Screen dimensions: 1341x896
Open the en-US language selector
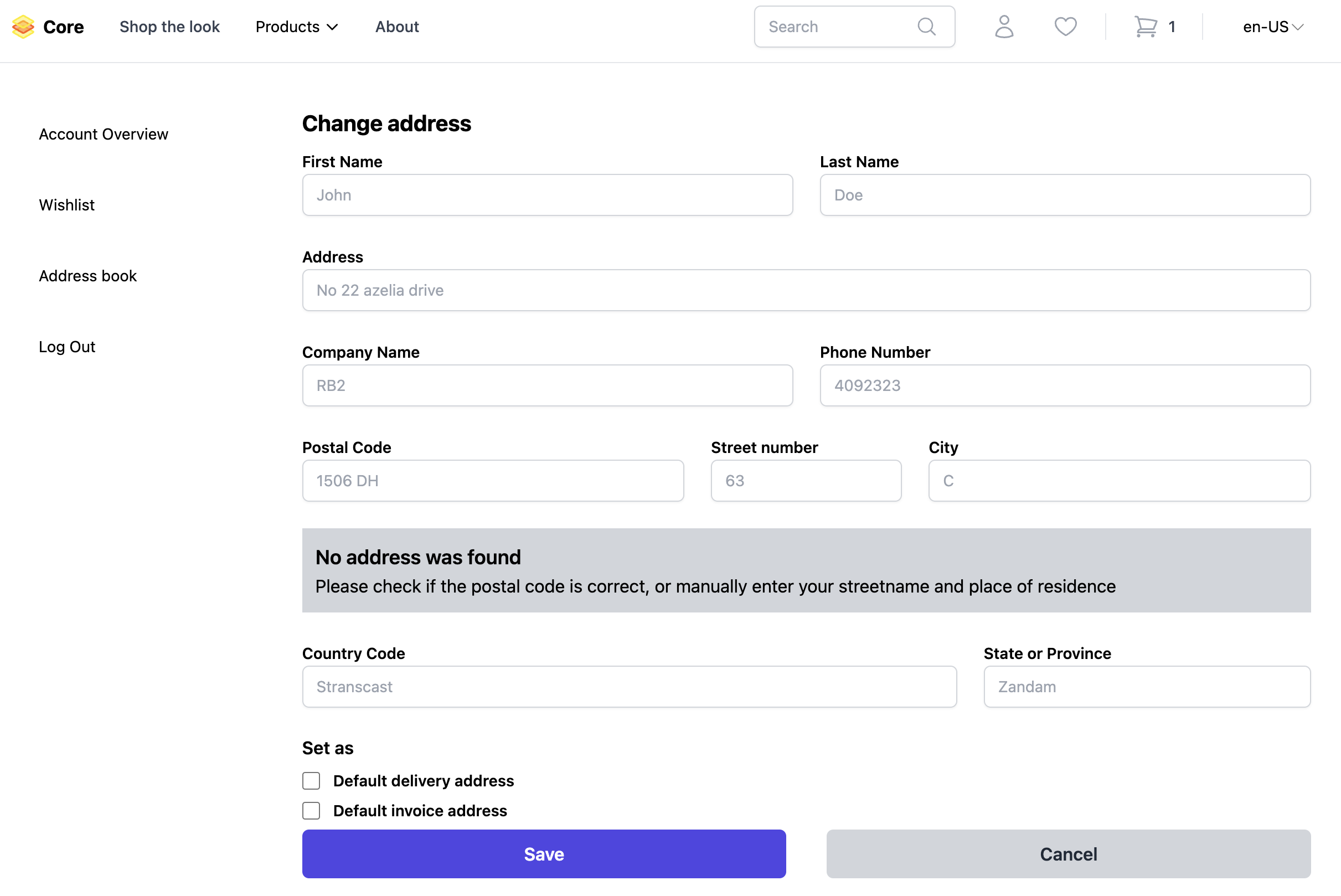[x=1272, y=26]
